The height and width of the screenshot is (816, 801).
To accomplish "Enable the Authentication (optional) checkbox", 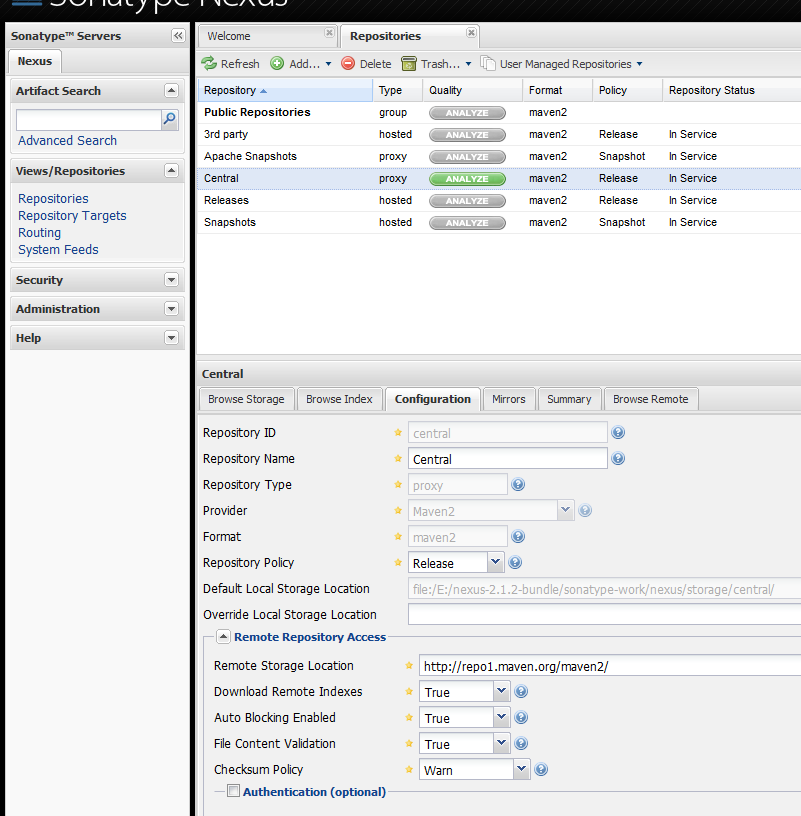I will tap(234, 791).
